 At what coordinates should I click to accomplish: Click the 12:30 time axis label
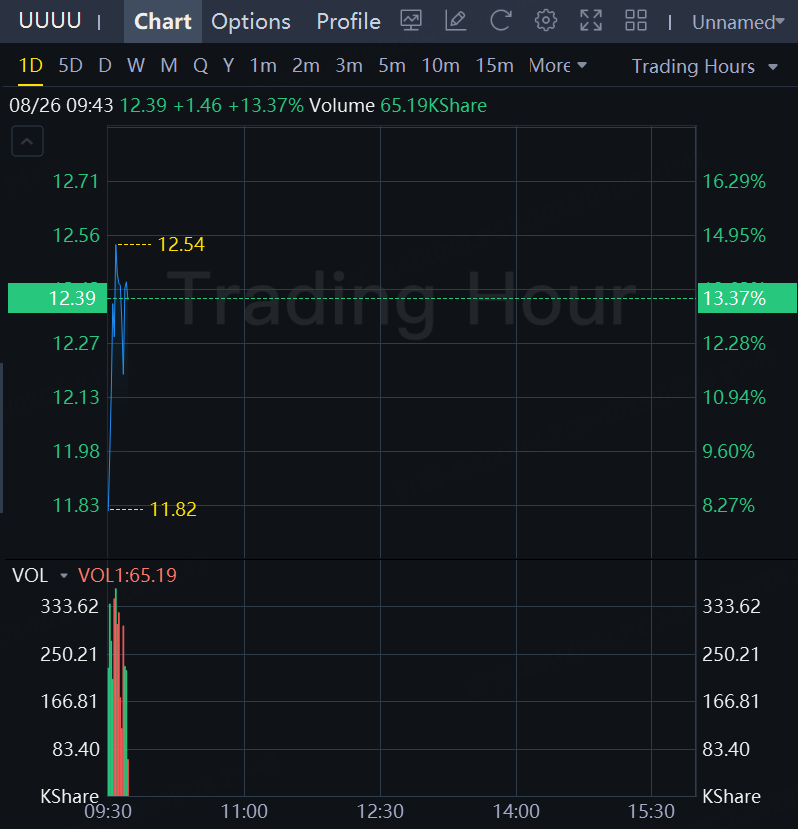380,811
